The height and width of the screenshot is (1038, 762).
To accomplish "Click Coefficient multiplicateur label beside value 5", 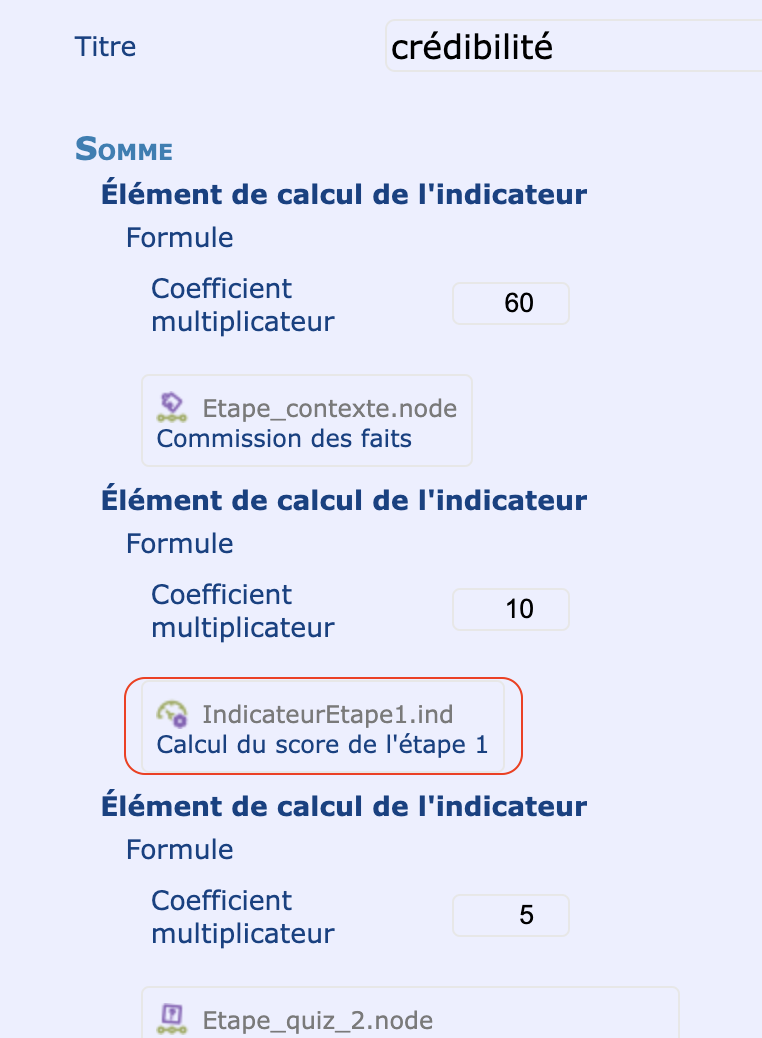I will point(243,917).
